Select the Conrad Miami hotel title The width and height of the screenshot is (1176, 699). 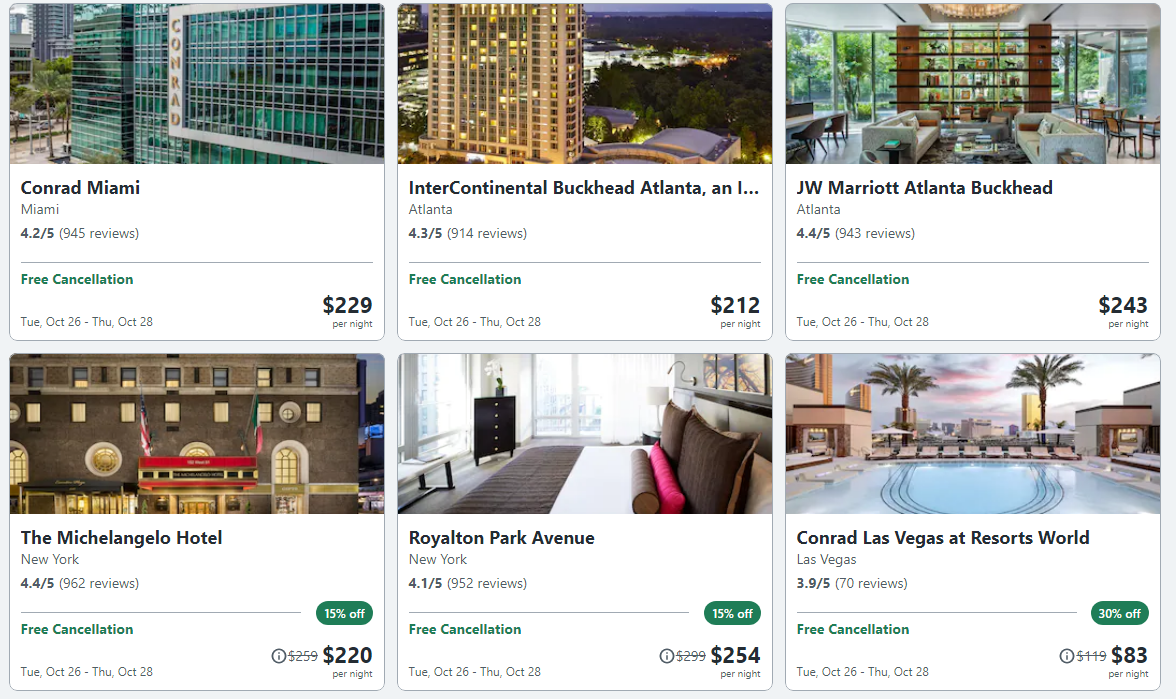coord(80,188)
